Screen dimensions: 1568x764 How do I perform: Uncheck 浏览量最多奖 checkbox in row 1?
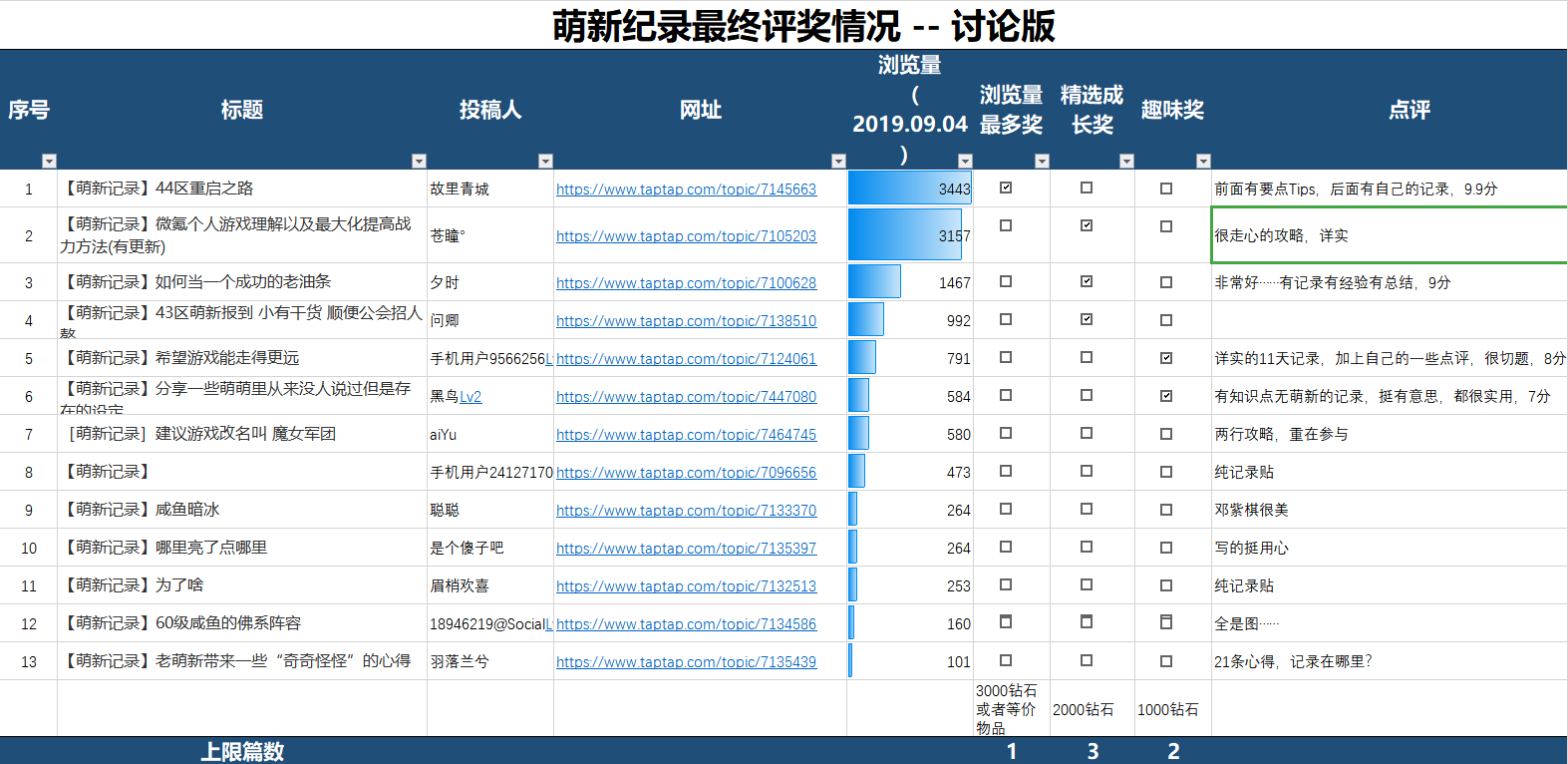(1006, 188)
